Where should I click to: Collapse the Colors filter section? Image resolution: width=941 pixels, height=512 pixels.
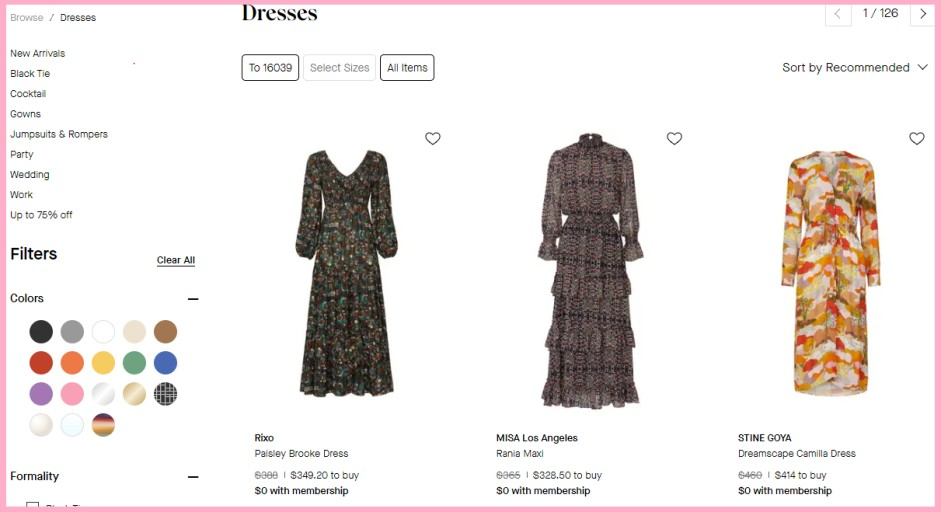(193, 299)
